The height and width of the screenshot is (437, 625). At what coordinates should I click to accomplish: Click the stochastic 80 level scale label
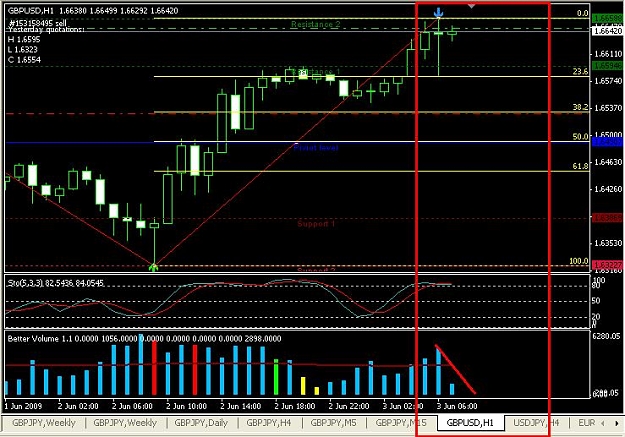(x=596, y=286)
